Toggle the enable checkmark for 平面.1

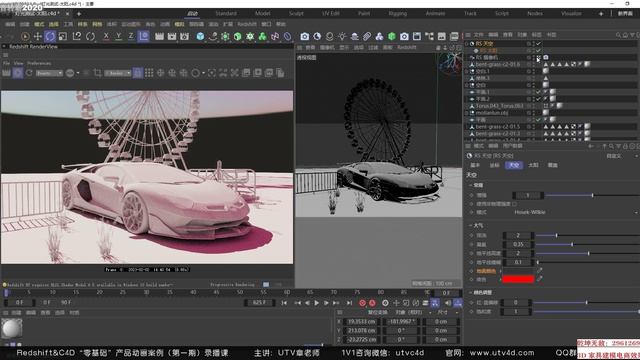coord(539,92)
